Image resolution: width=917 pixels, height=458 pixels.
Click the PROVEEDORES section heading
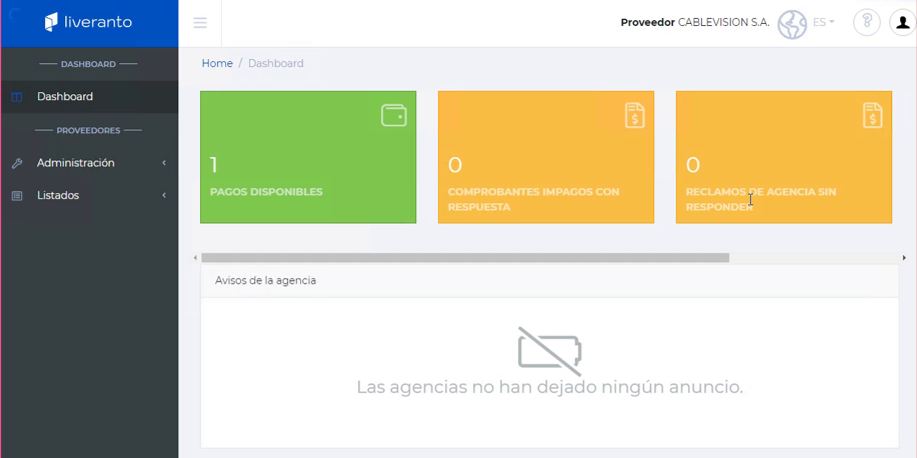88,130
